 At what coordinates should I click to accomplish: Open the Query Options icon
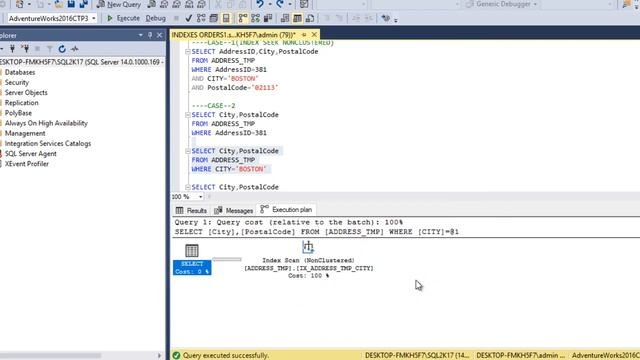(x=213, y=18)
